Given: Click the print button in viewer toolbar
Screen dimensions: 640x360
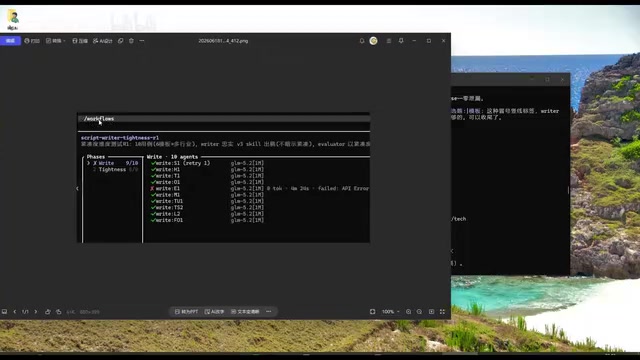Looking at the screenshot, I should [x=32, y=41].
